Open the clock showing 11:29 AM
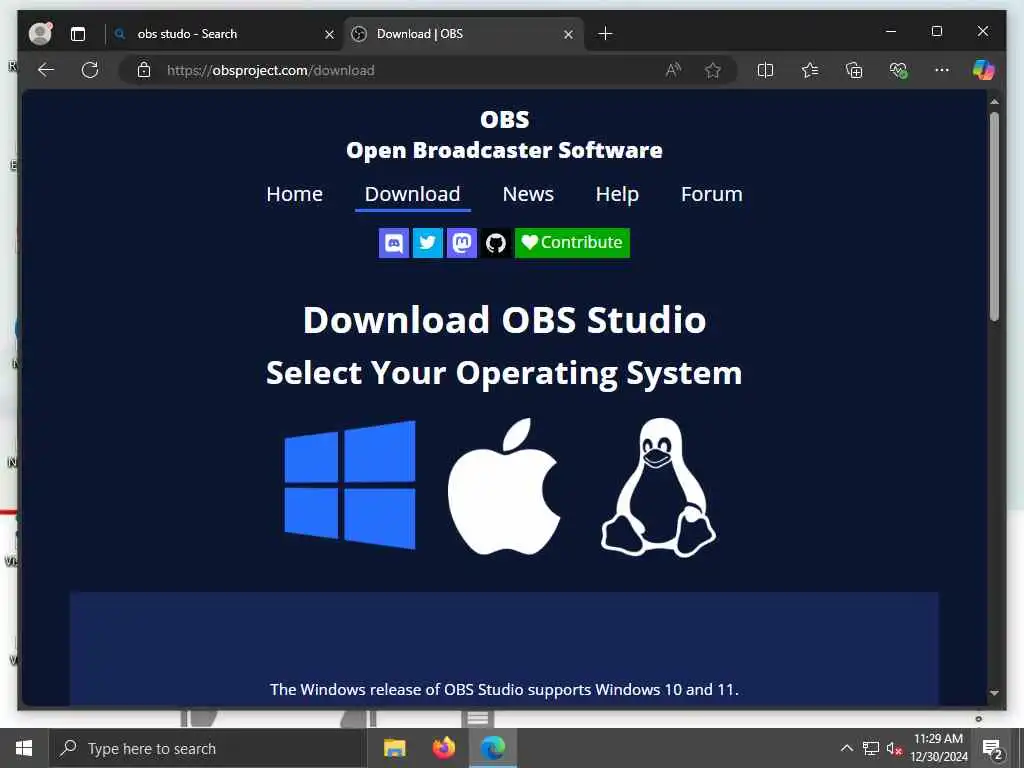Image resolution: width=1024 pixels, height=768 pixels. 938,748
